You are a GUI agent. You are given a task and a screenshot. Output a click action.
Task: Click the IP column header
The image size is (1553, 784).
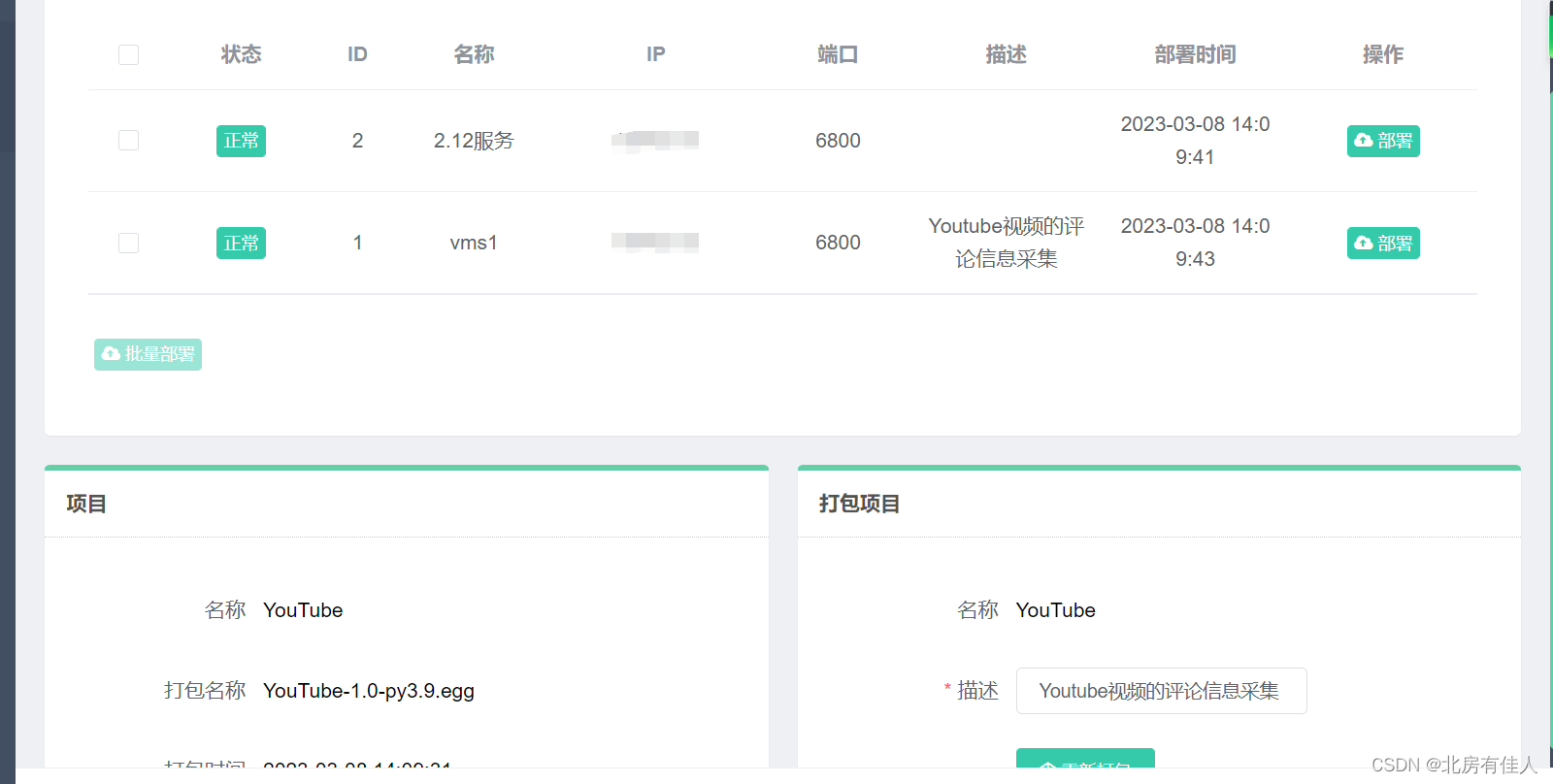tap(656, 54)
